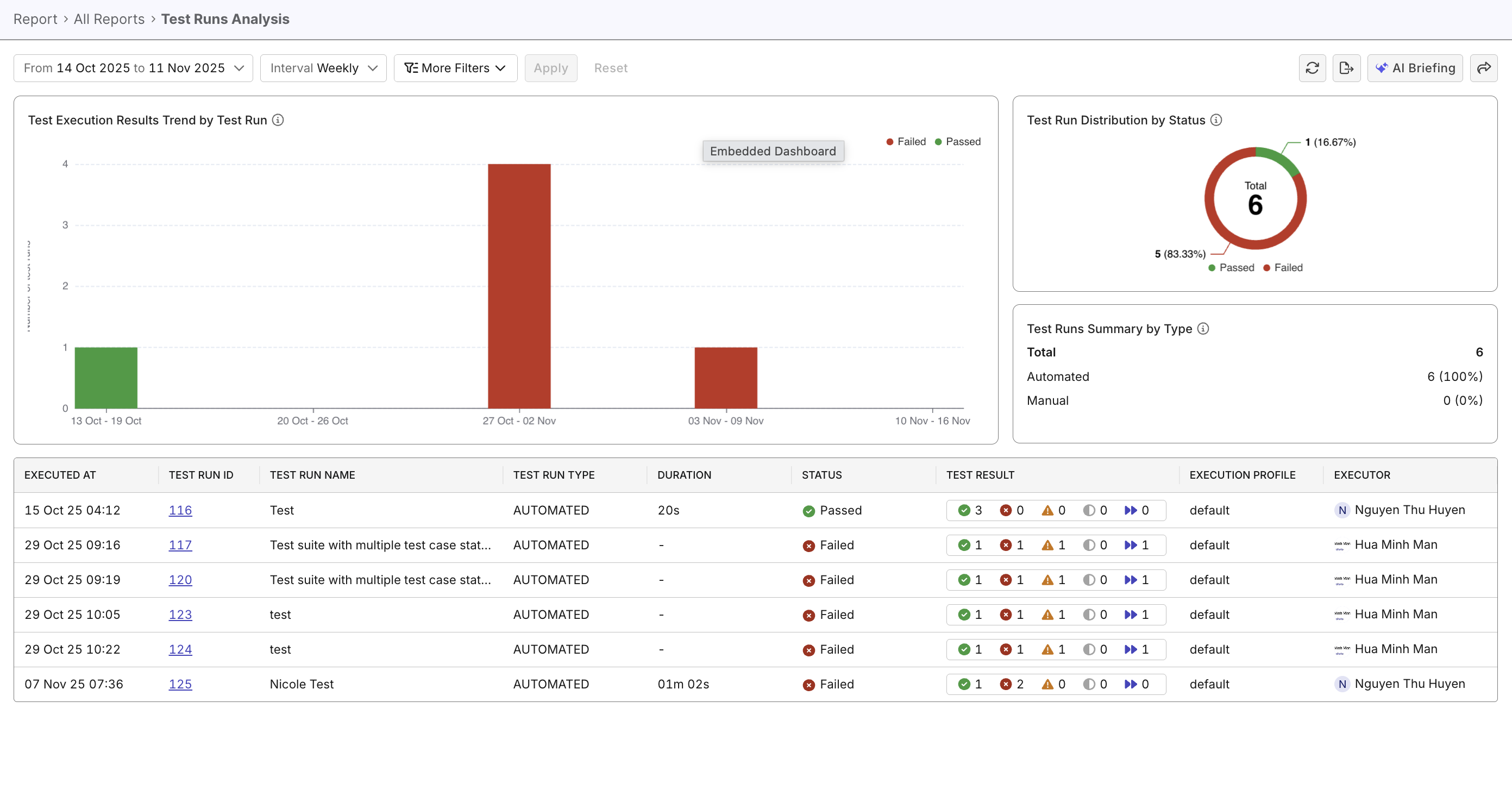Click the Report breadcrumb item
This screenshot has width=1512, height=802.
(35, 19)
